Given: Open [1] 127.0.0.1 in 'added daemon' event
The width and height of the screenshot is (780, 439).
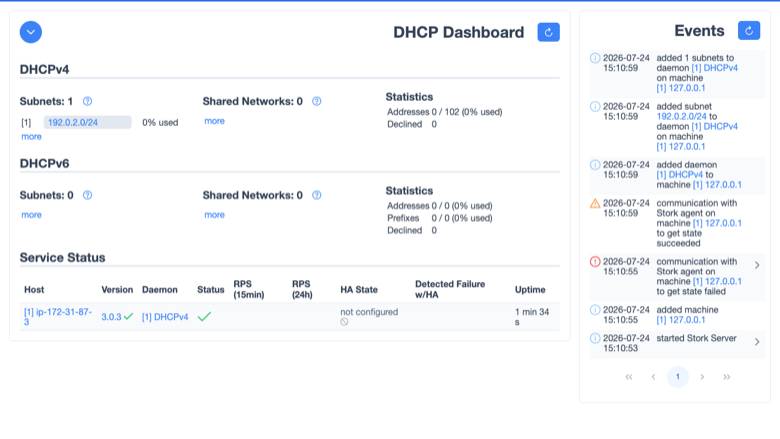Looking at the screenshot, I should [717, 184].
